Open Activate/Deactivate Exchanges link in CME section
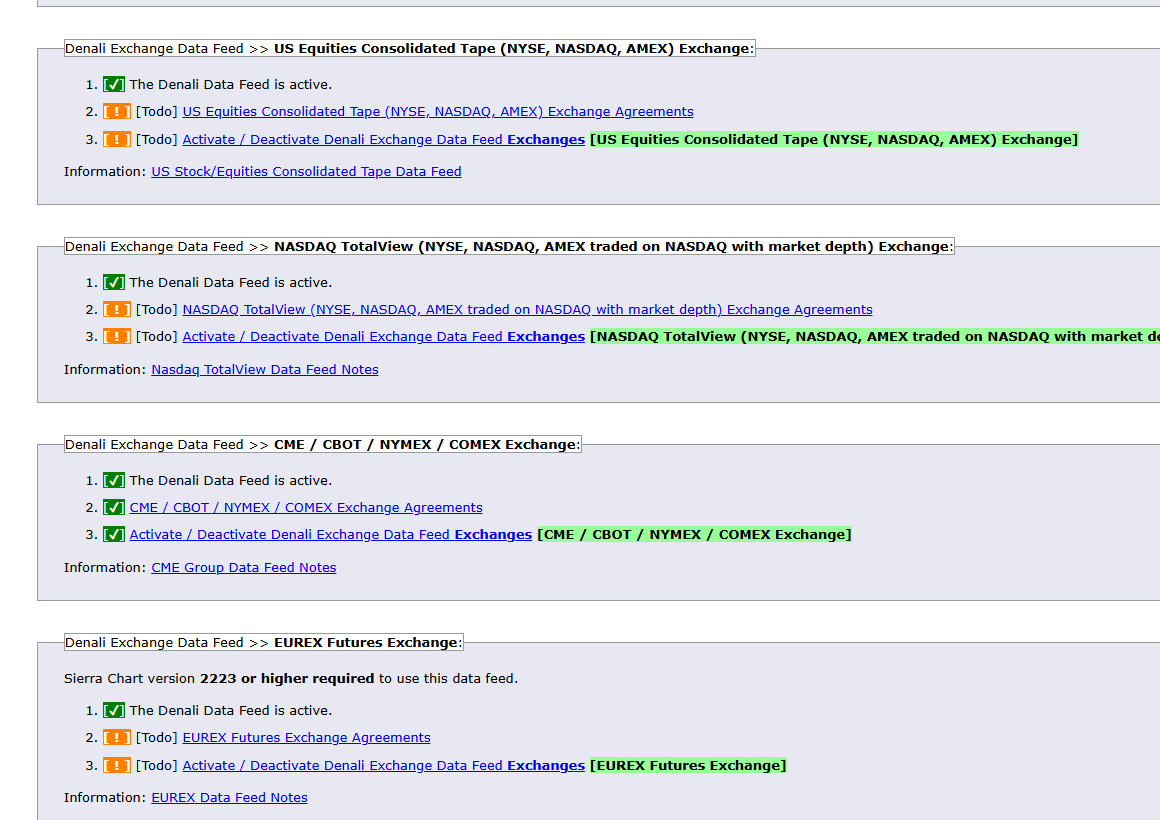The height and width of the screenshot is (820, 1160). coord(331,534)
